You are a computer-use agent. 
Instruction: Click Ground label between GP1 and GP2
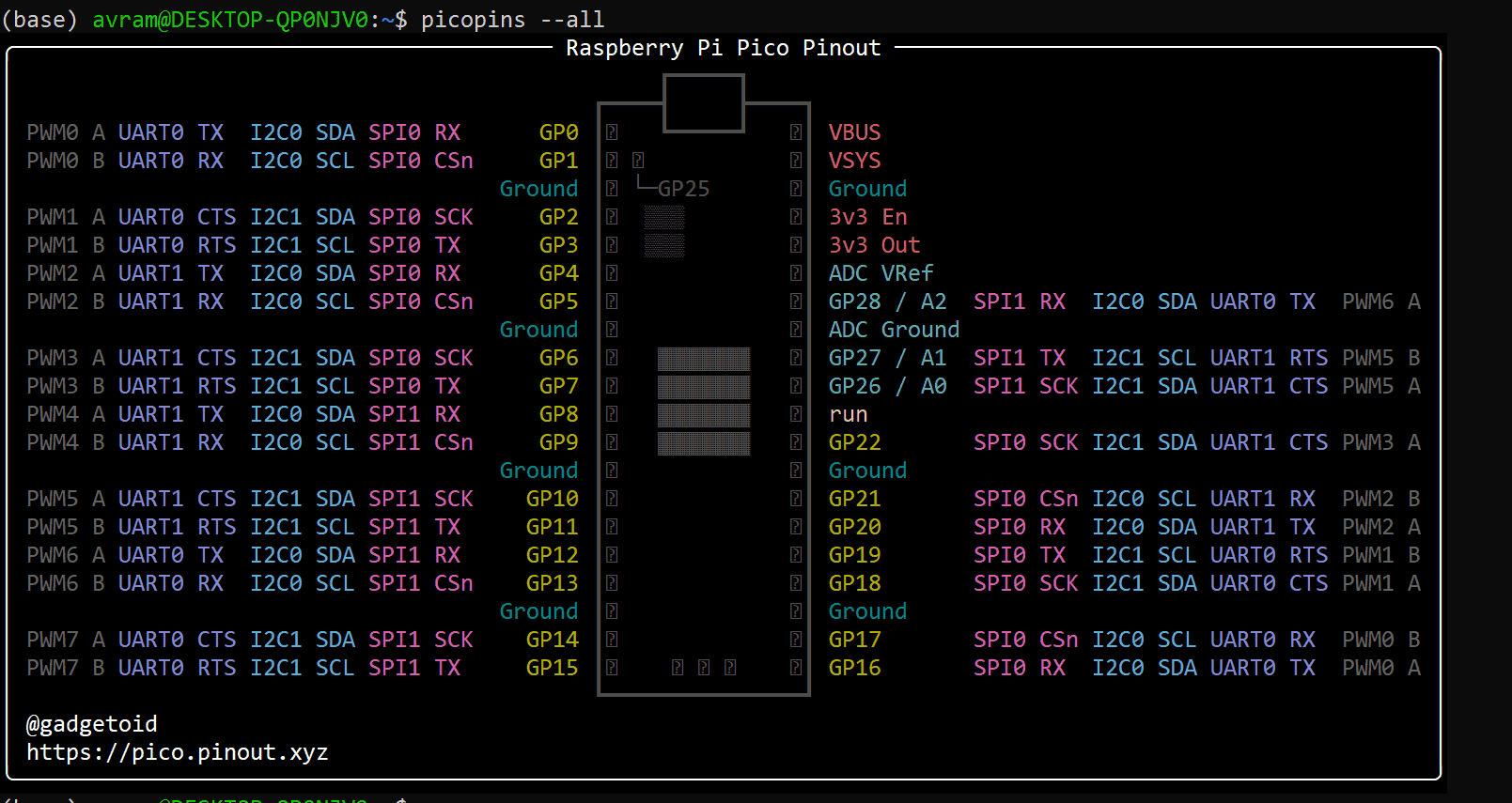(539, 189)
